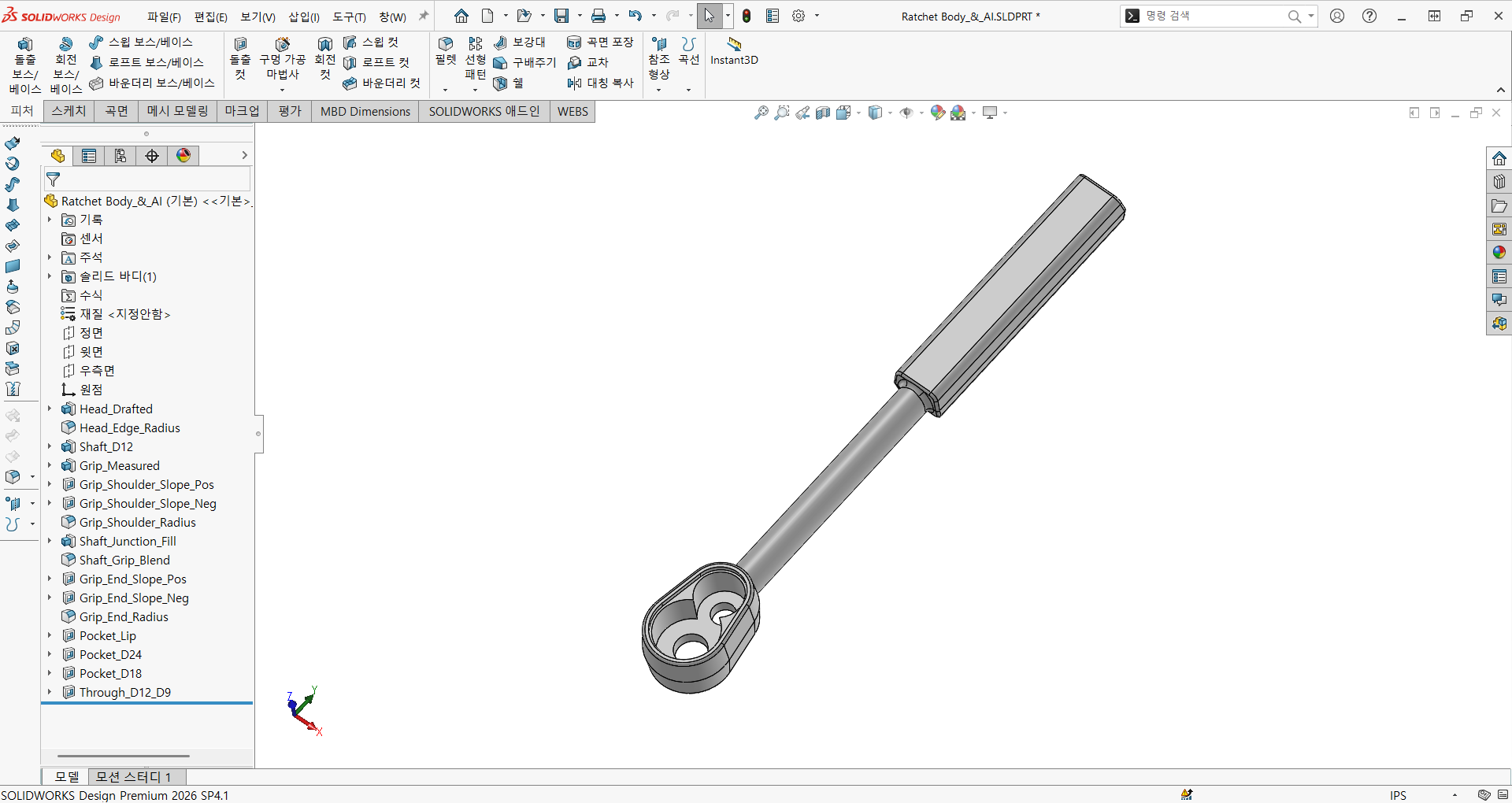
Task: Select the Extruded Boss/Base (돌출 보스/베이스) tool
Action: coord(25,66)
